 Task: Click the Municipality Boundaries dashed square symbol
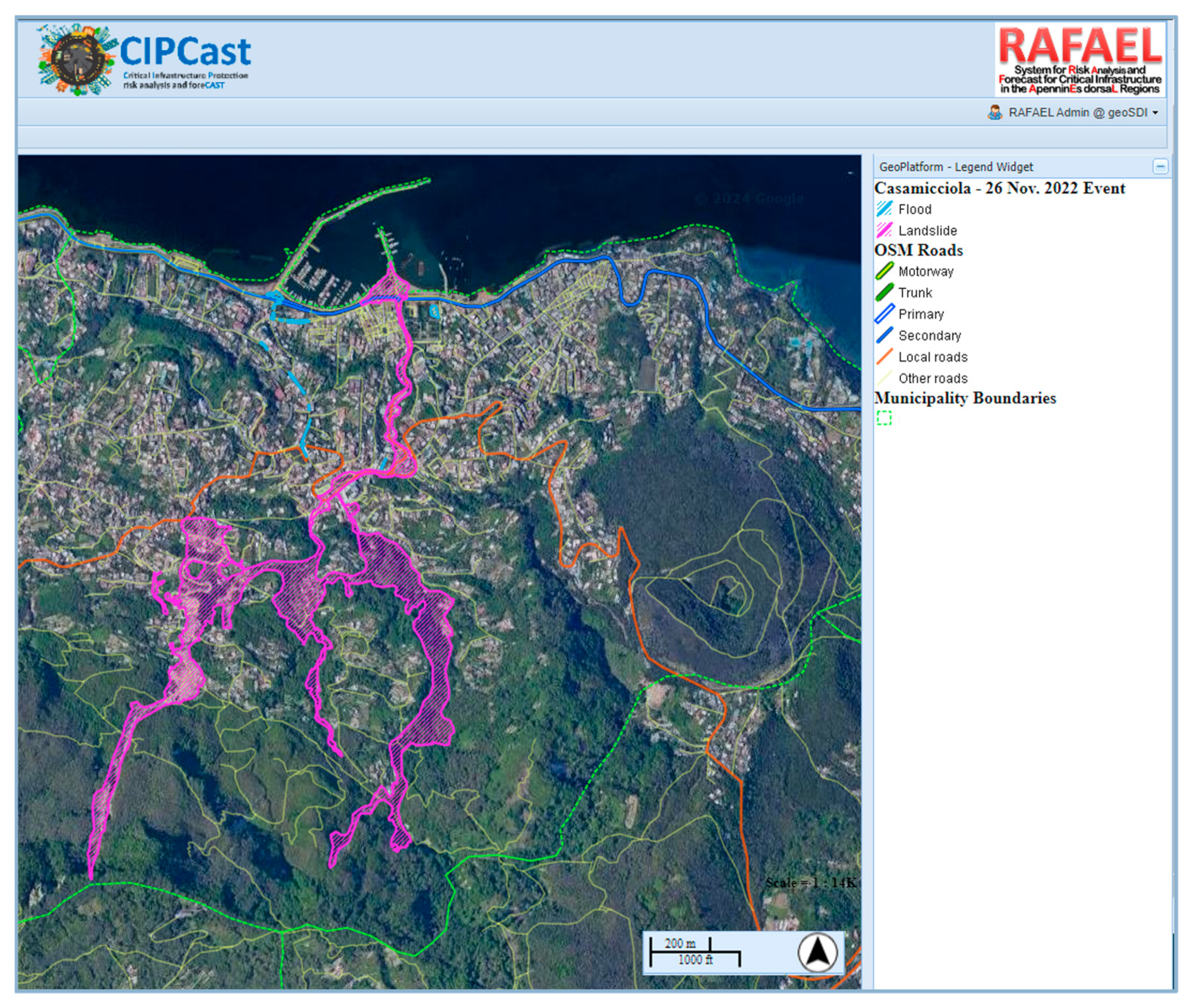[x=884, y=418]
